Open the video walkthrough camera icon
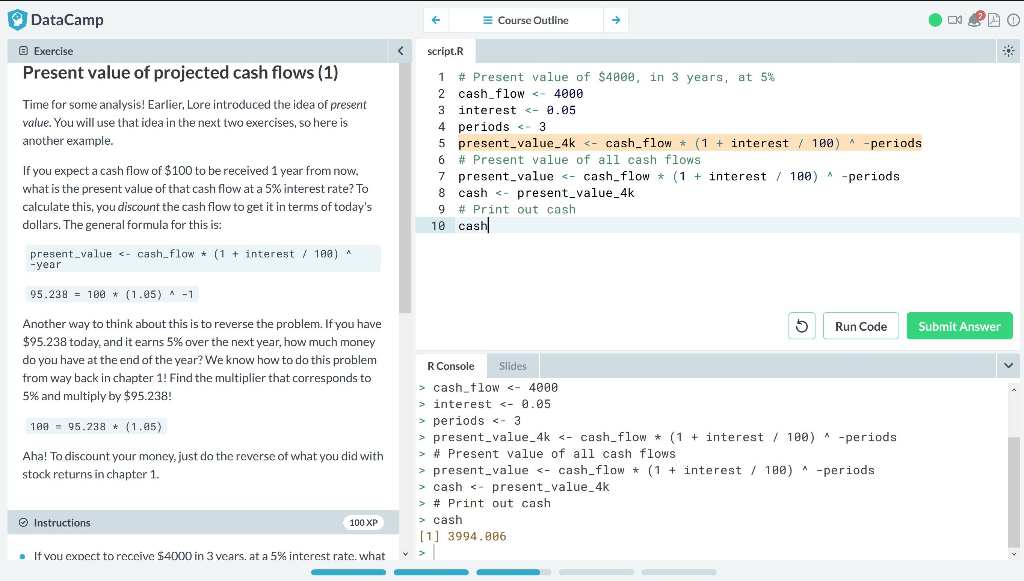This screenshot has width=1024, height=581. click(x=955, y=19)
